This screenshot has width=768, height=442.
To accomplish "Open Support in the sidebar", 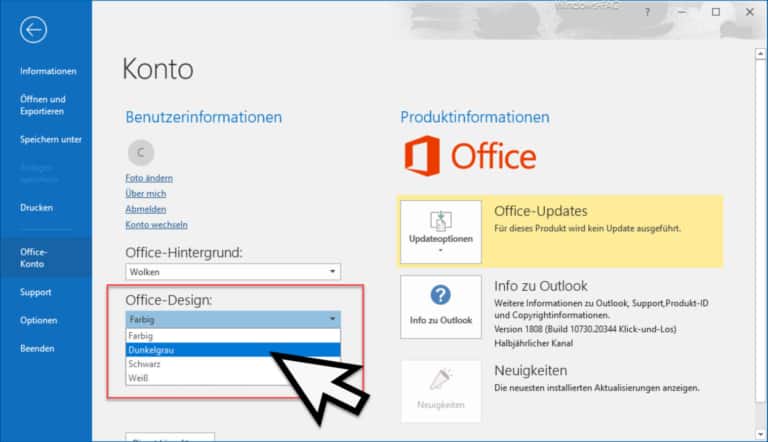I will (x=35, y=292).
